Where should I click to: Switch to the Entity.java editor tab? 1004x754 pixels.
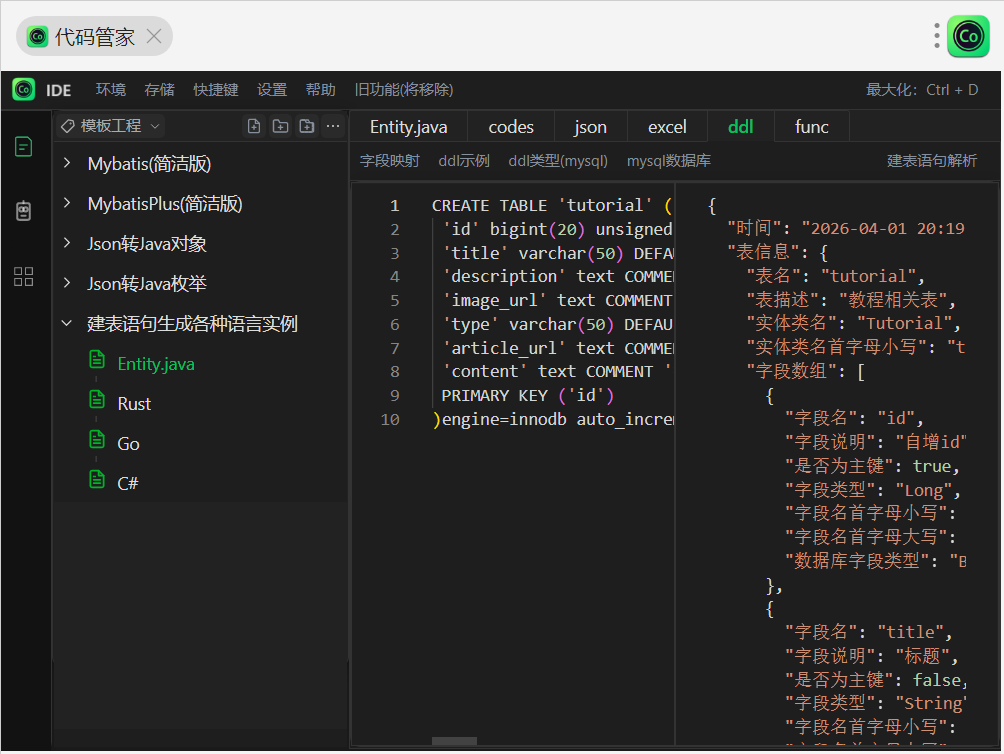pos(408,127)
